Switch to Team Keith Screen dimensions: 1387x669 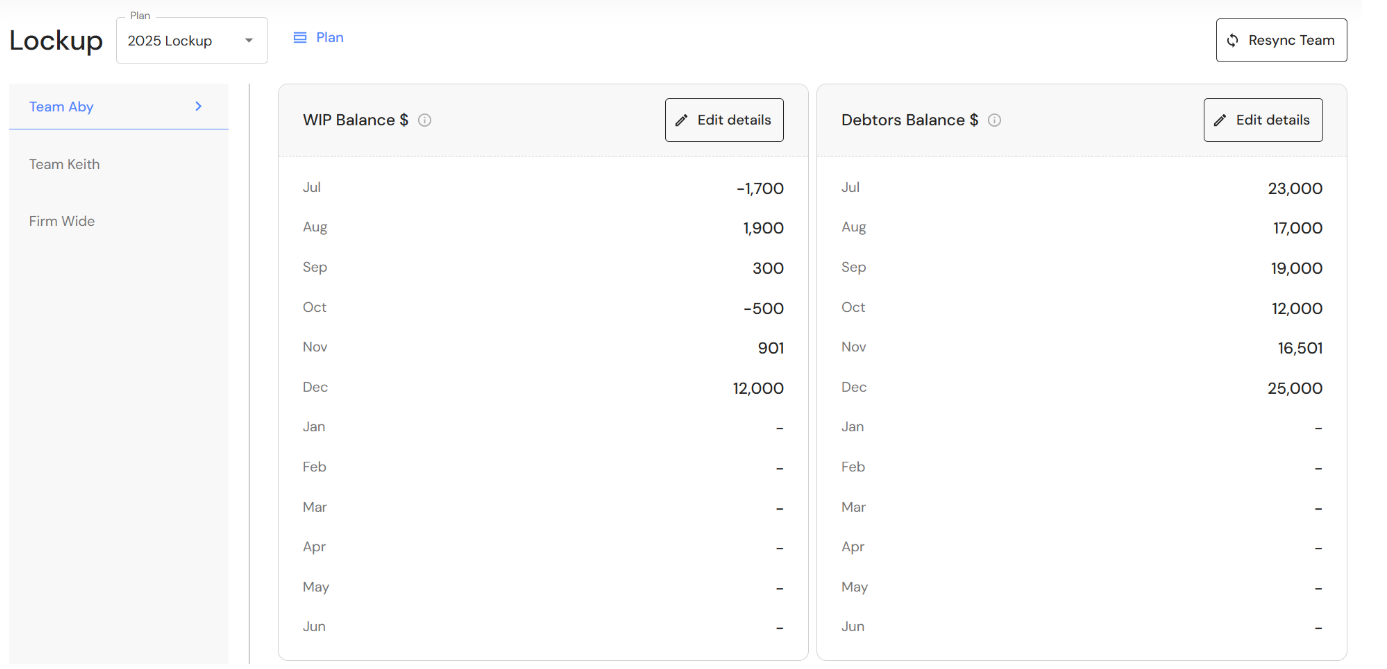65,164
